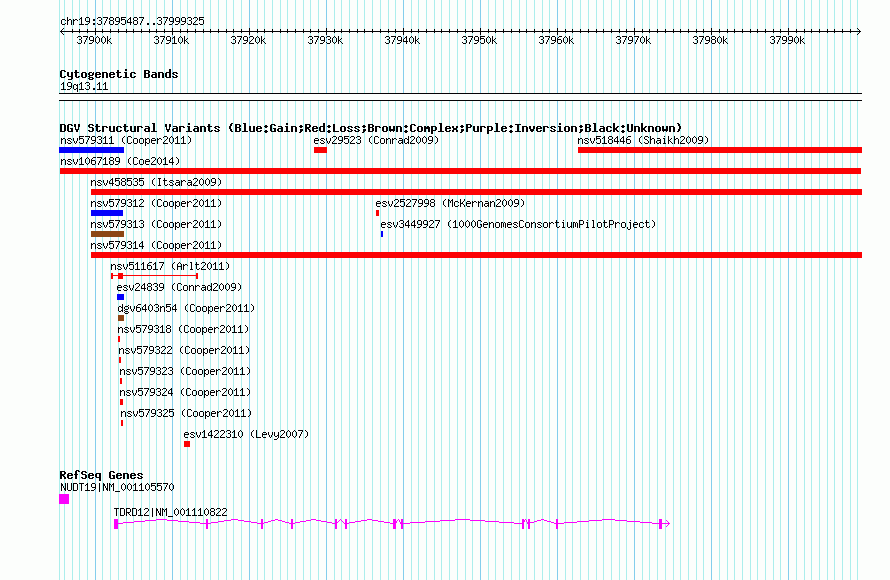The width and height of the screenshot is (890, 580).
Task: Click the nsv518446 red loss bar
Action: 720,150
